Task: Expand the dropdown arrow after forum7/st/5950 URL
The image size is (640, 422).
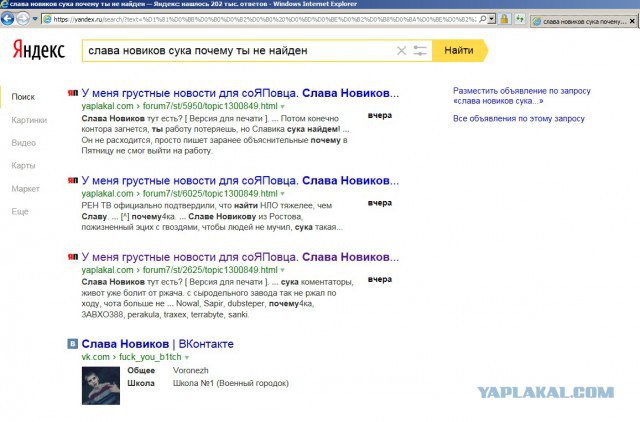Action: click(x=282, y=107)
